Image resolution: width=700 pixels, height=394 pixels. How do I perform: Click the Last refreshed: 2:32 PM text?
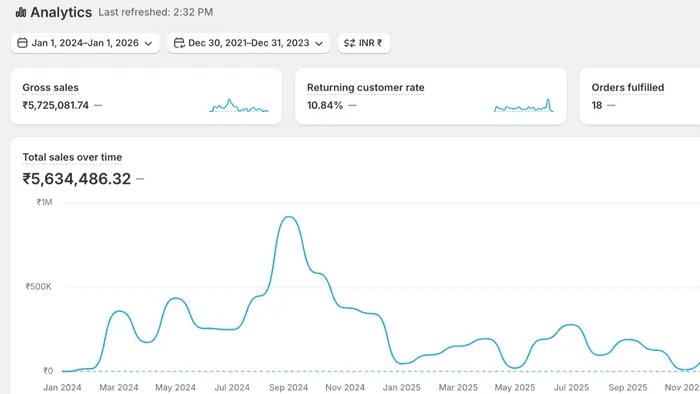(156, 12)
